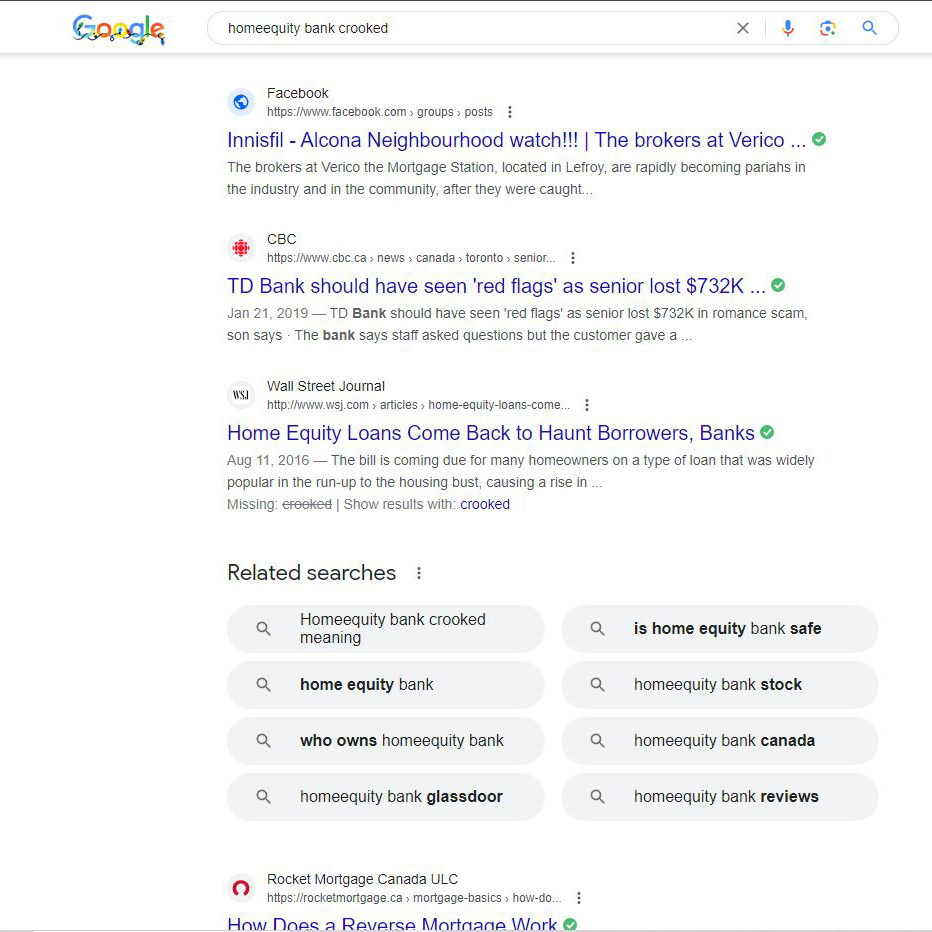Open the Wall Street Journal favicon
Image resolution: width=932 pixels, height=932 pixels.
pos(241,395)
